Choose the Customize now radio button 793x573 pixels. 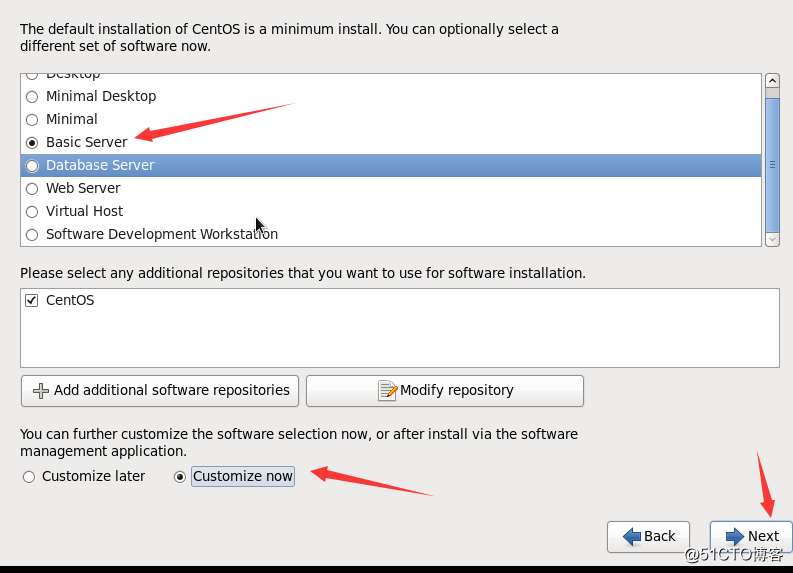(180, 477)
